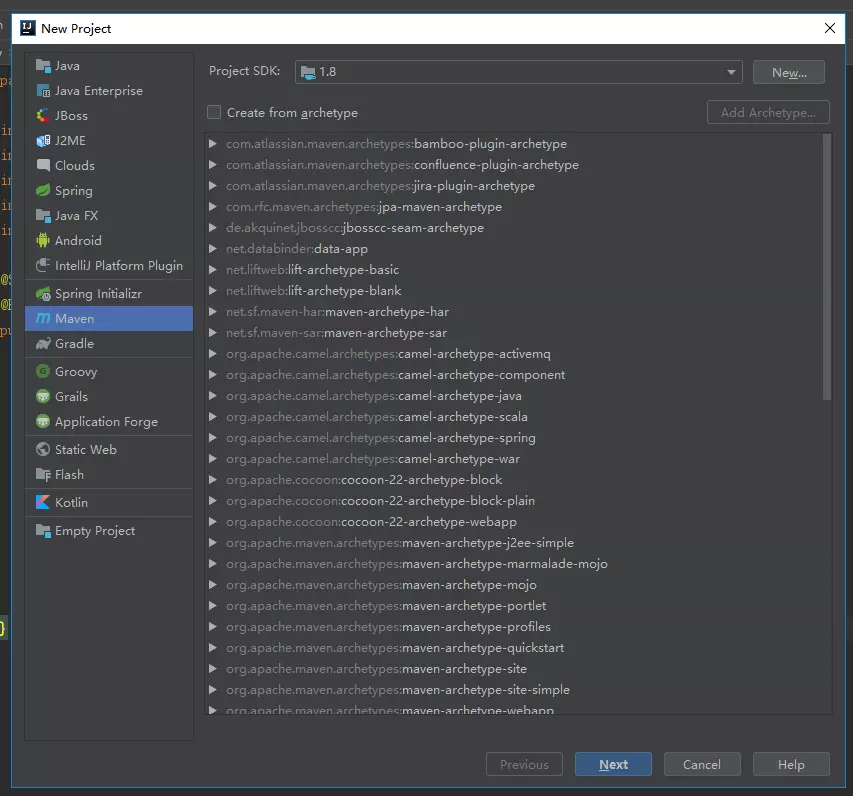Click the J2ME icon

[43, 141]
